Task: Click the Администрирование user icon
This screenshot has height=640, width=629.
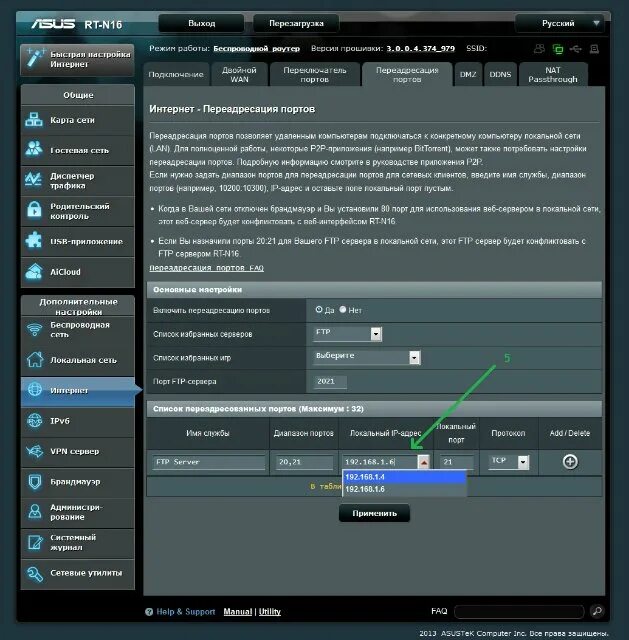Action: [35, 511]
